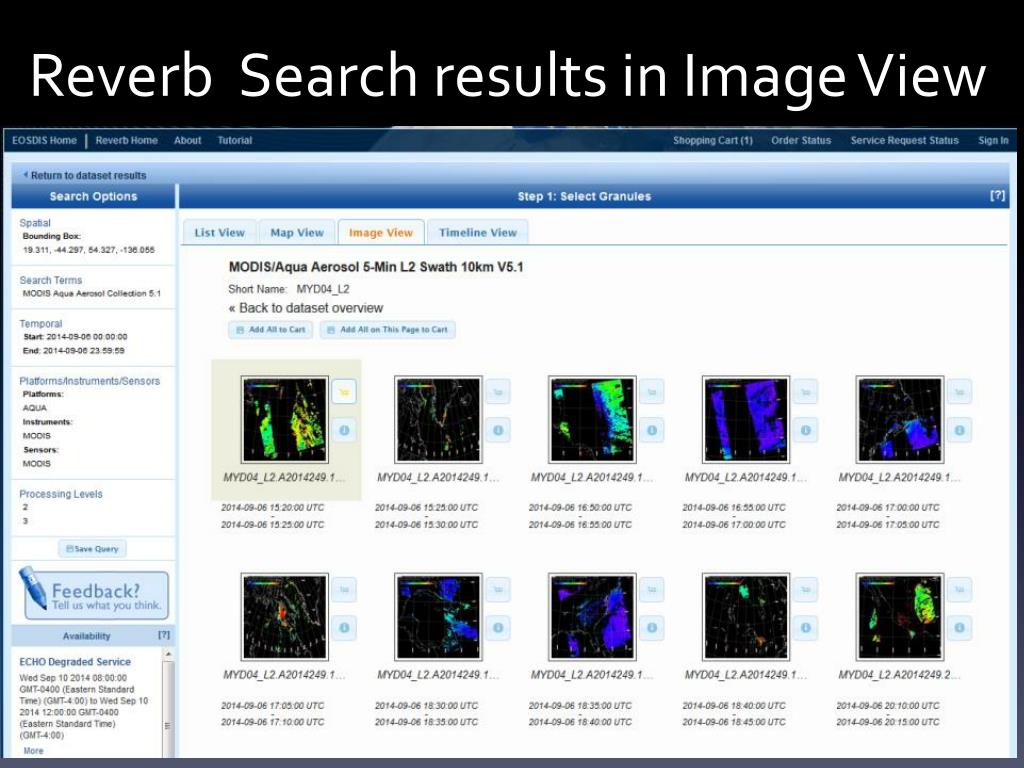The height and width of the screenshot is (768, 1024).
Task: Open thumbnail of granule starting 16:55:00 UTC
Action: [x=746, y=419]
